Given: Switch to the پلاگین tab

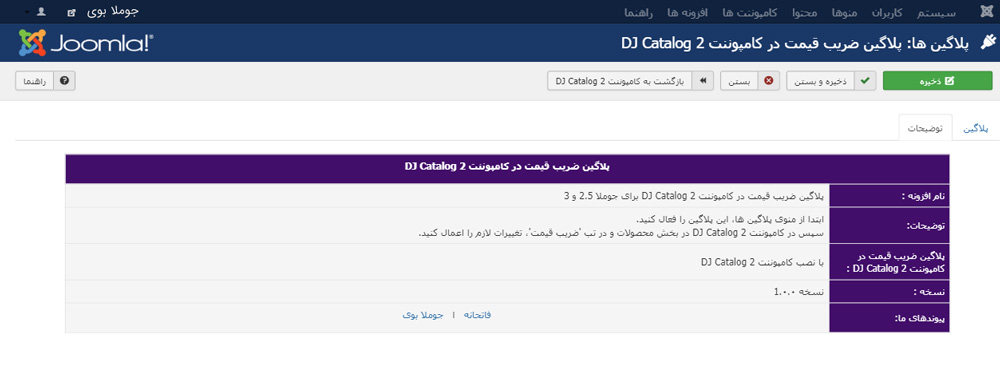Looking at the screenshot, I should [975, 128].
